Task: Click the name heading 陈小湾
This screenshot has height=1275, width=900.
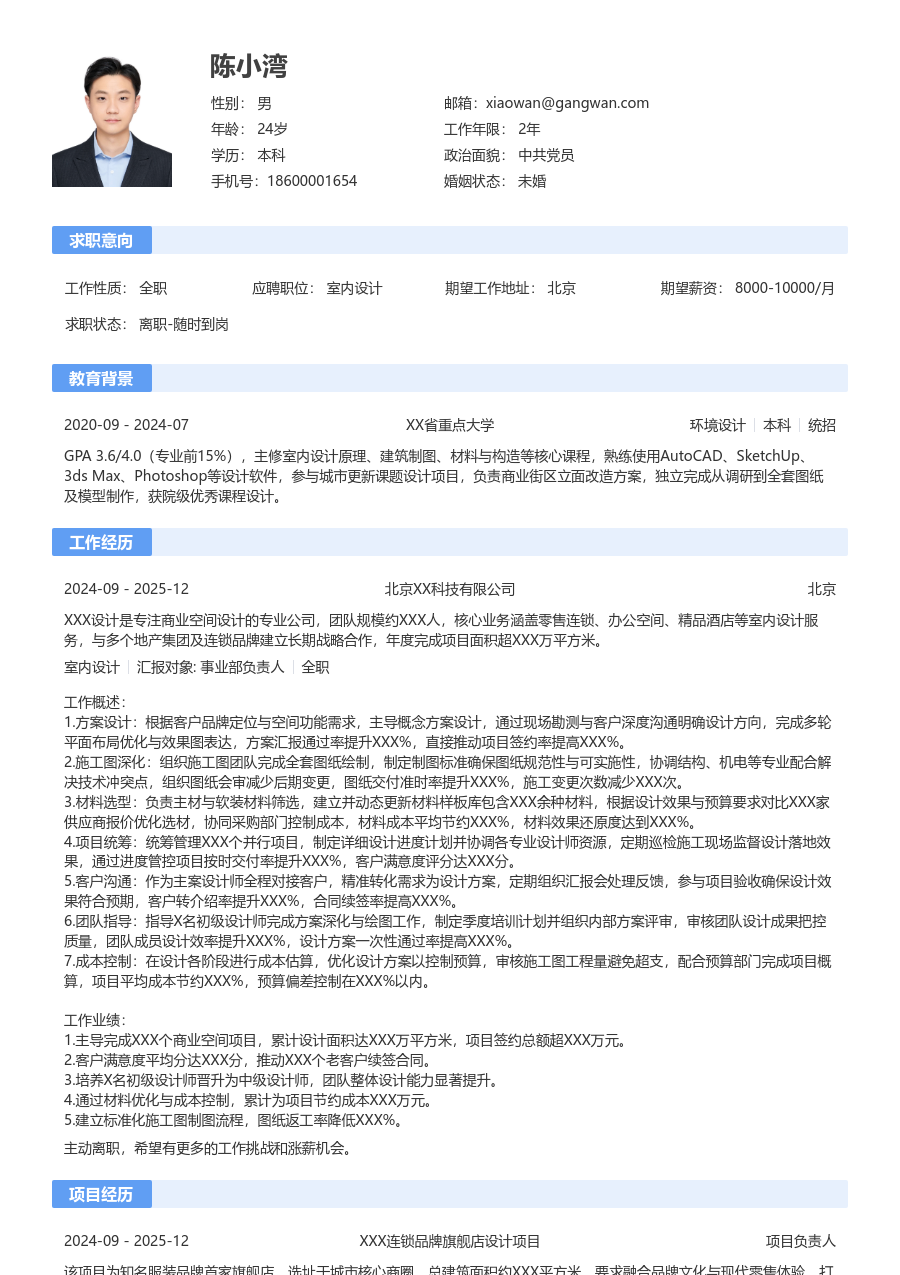Action: tap(249, 66)
